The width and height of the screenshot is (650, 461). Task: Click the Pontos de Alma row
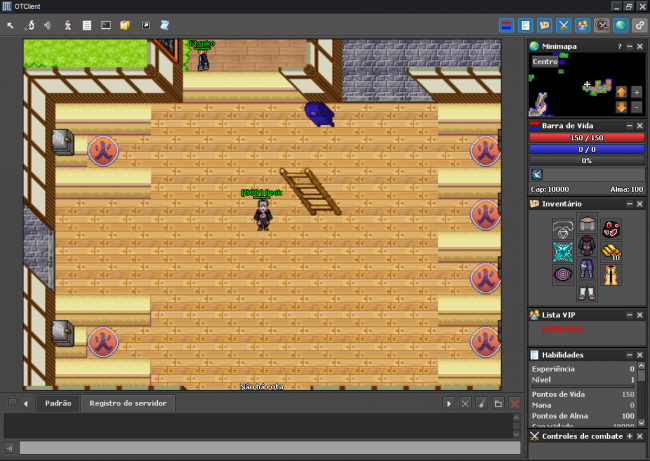583,416
